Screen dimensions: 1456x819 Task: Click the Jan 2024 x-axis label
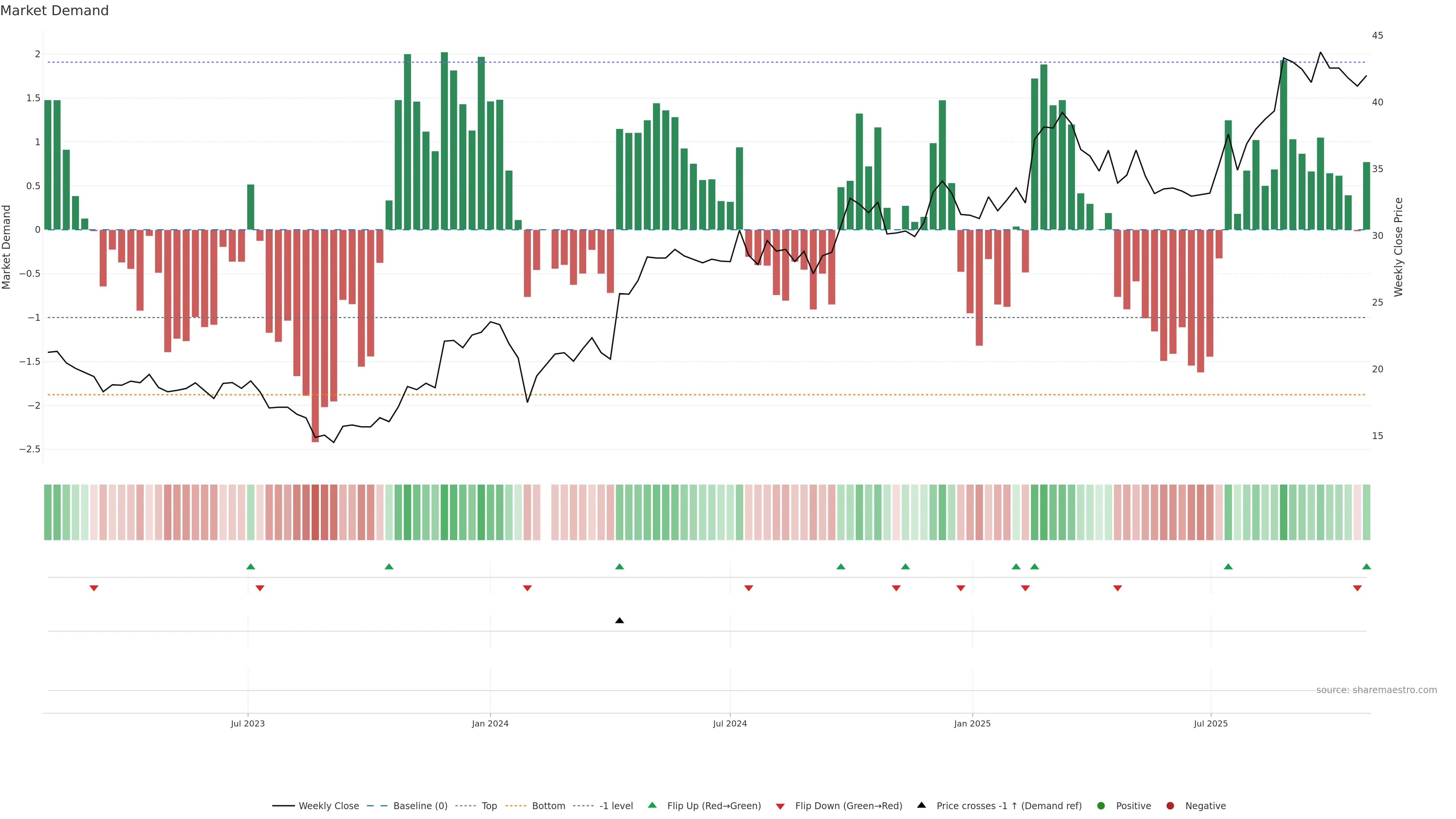point(490,723)
